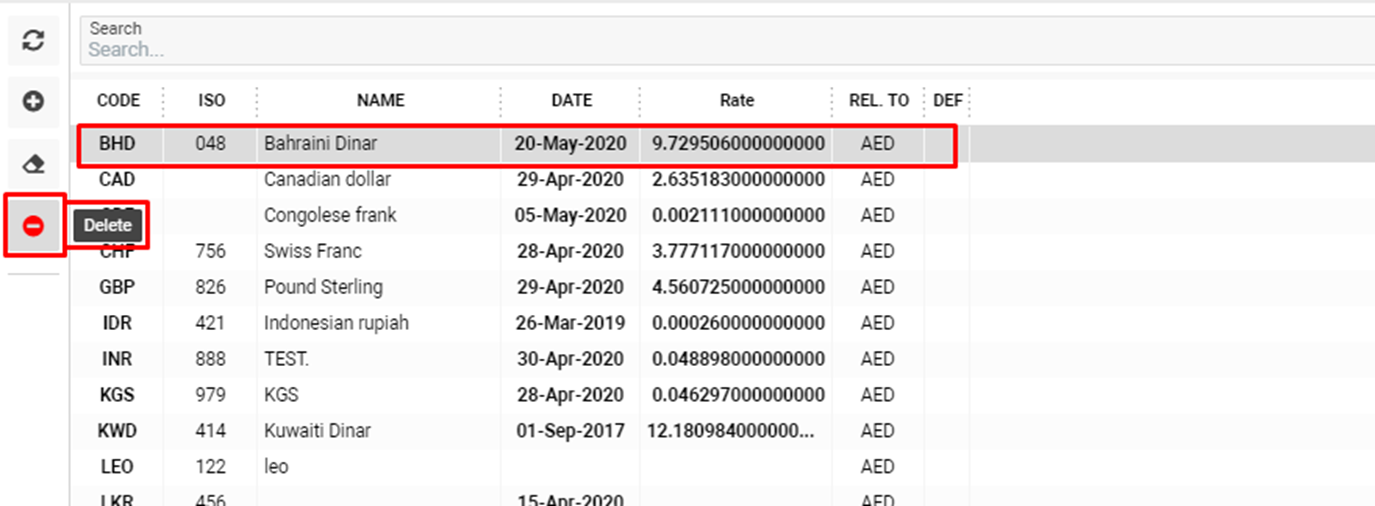This screenshot has width=1375, height=506.
Task: Click the REL. TO column header
Action: (878, 100)
